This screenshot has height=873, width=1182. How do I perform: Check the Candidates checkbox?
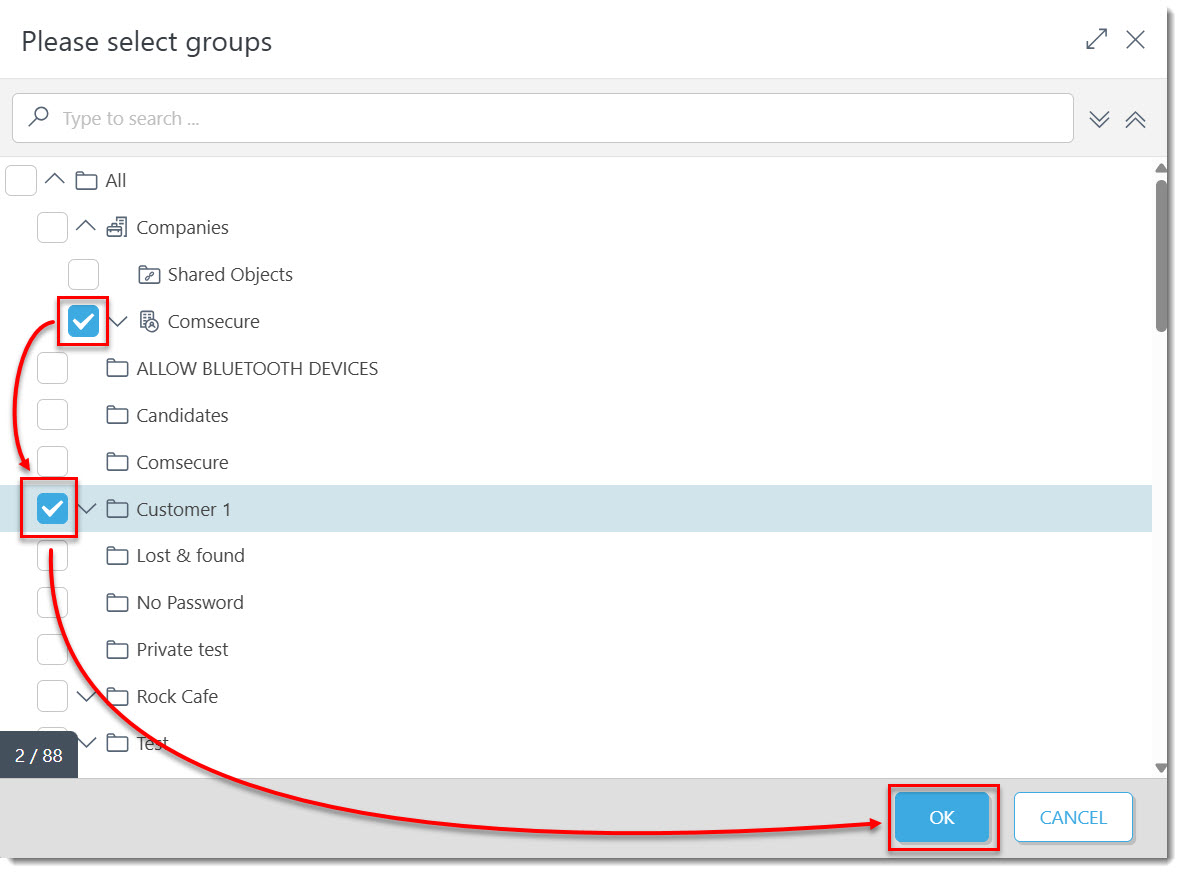click(x=52, y=415)
